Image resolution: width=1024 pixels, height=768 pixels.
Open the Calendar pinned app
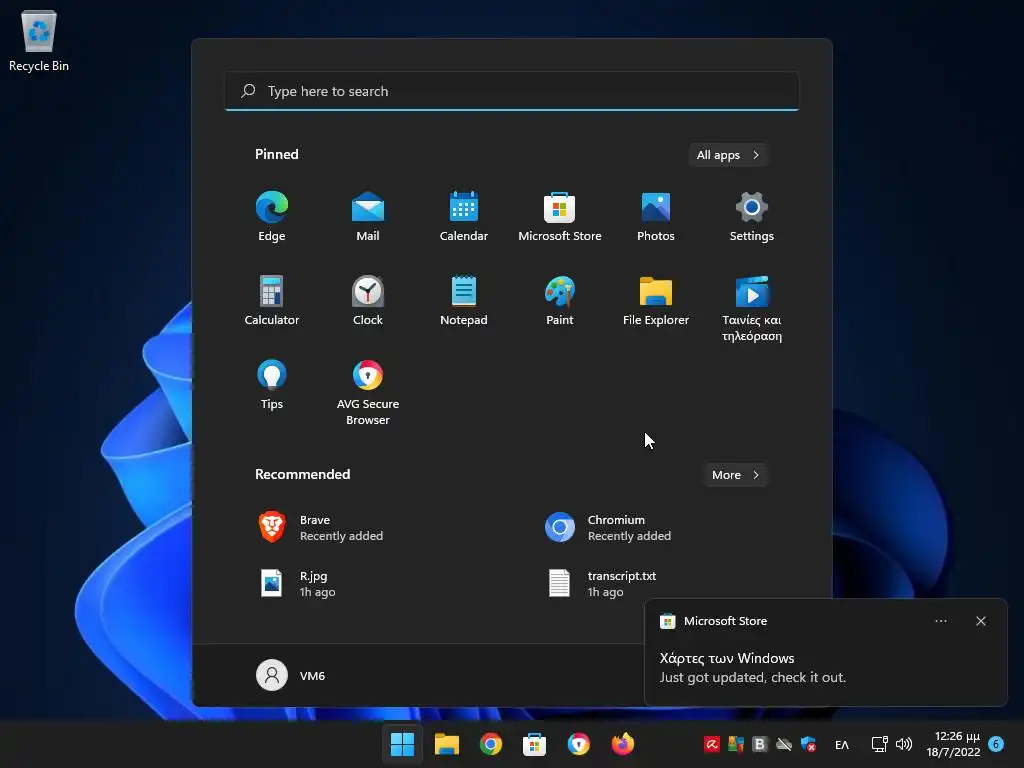click(x=464, y=216)
